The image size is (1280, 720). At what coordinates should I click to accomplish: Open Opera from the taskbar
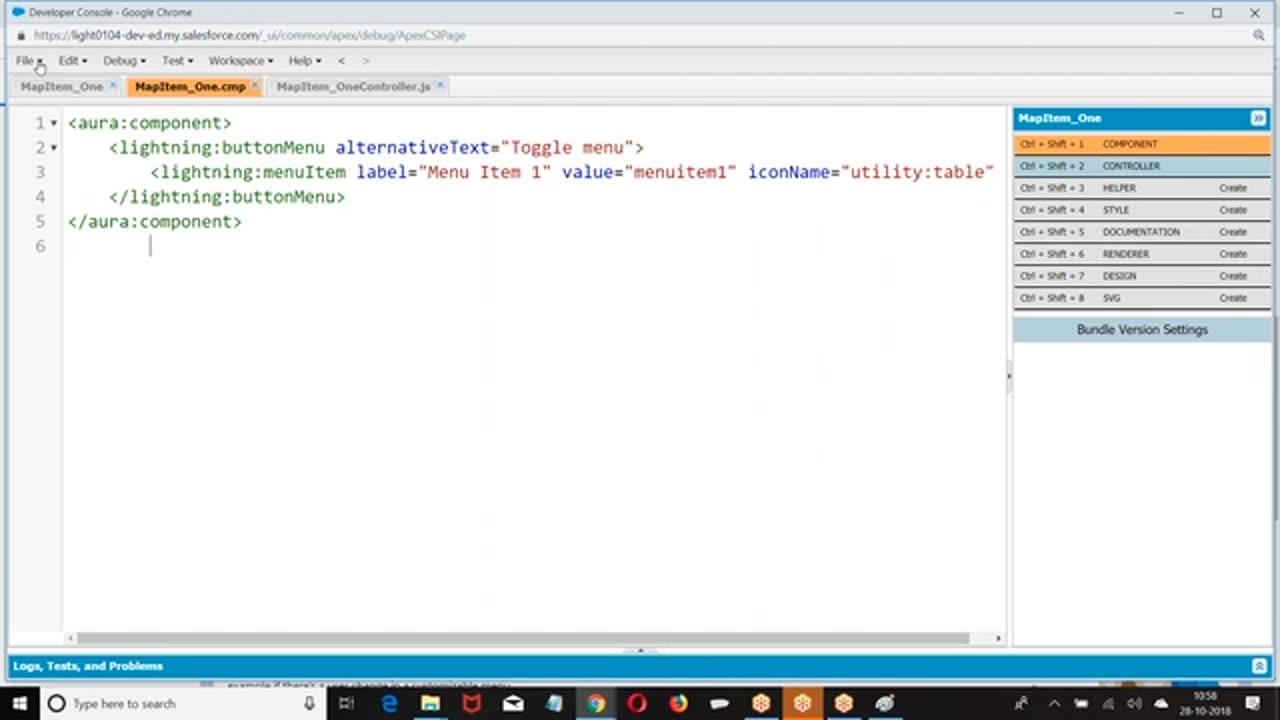point(637,704)
